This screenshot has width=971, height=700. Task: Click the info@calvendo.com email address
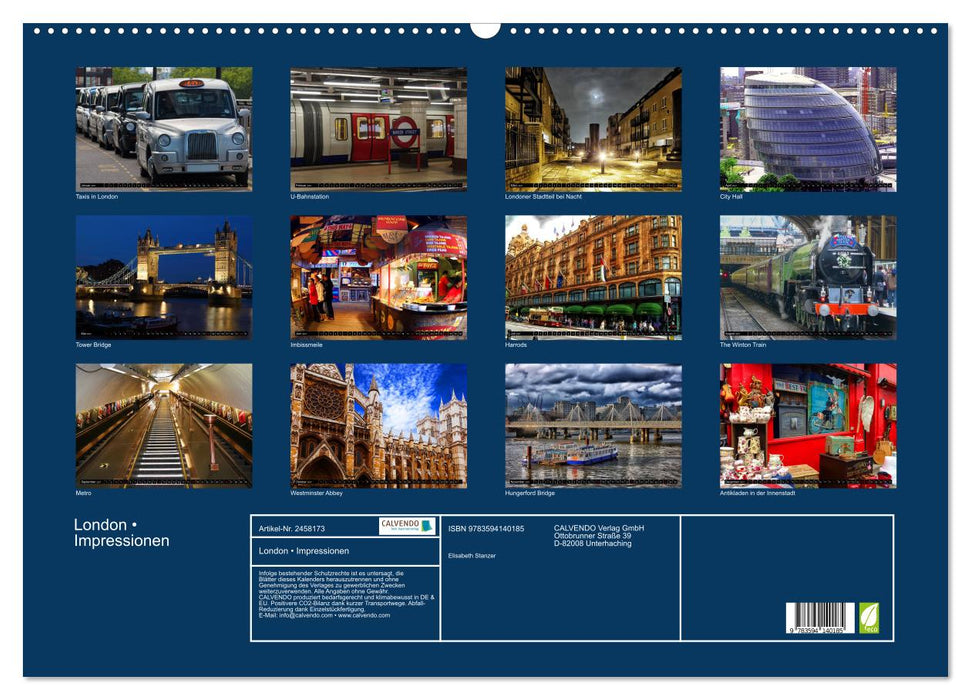(306, 615)
